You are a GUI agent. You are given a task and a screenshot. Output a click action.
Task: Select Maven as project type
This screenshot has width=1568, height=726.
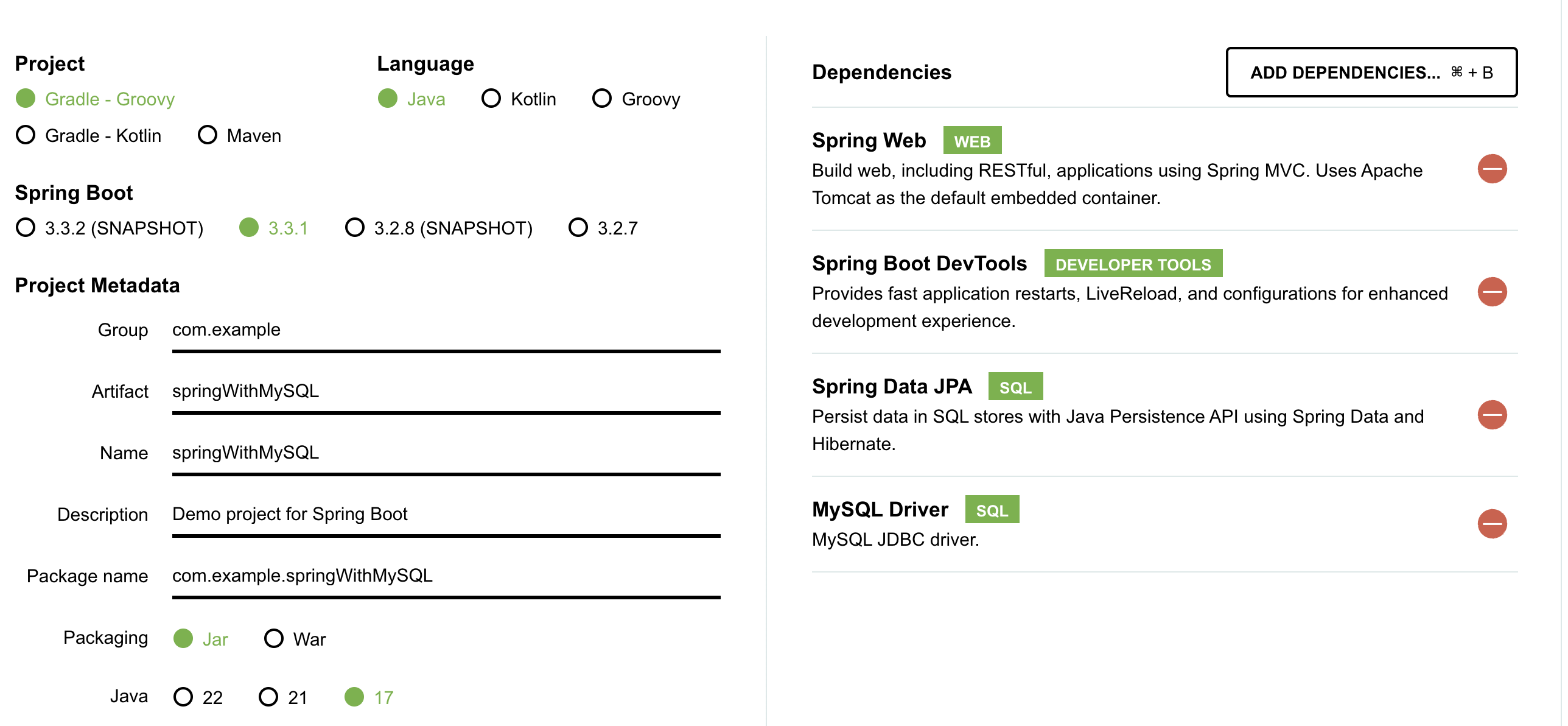tap(208, 135)
